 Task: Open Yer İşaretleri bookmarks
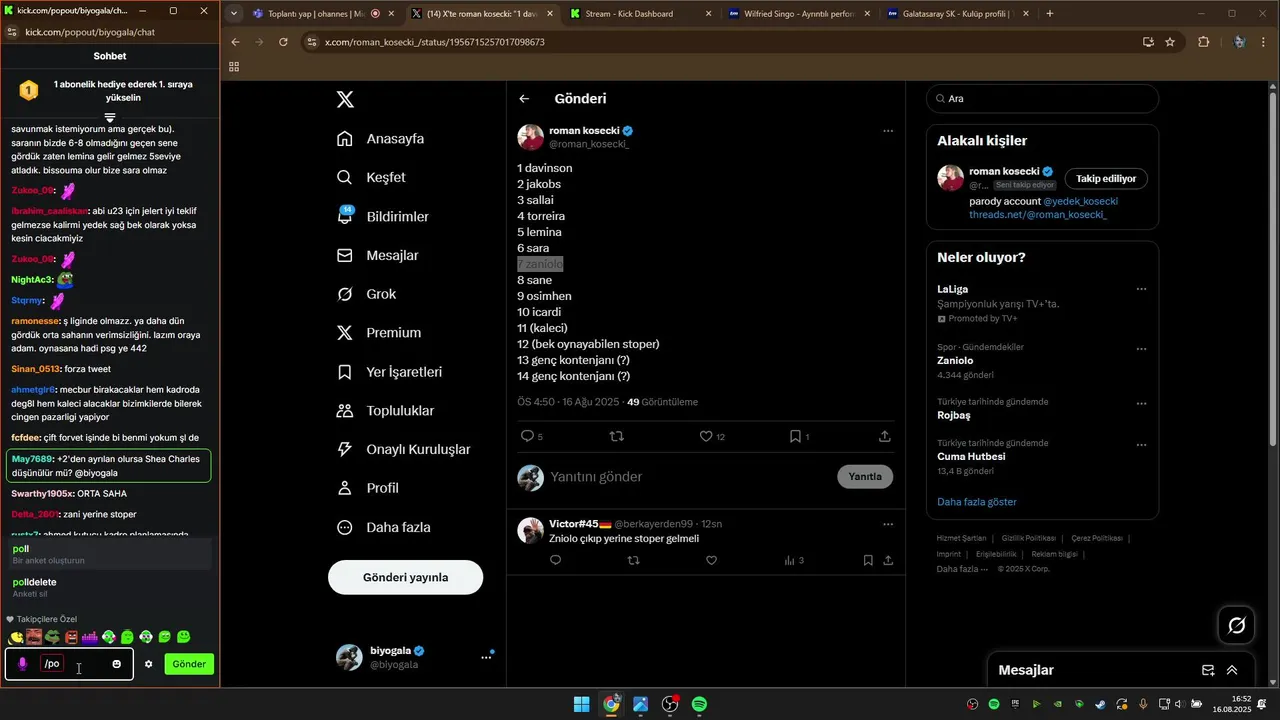(x=390, y=372)
